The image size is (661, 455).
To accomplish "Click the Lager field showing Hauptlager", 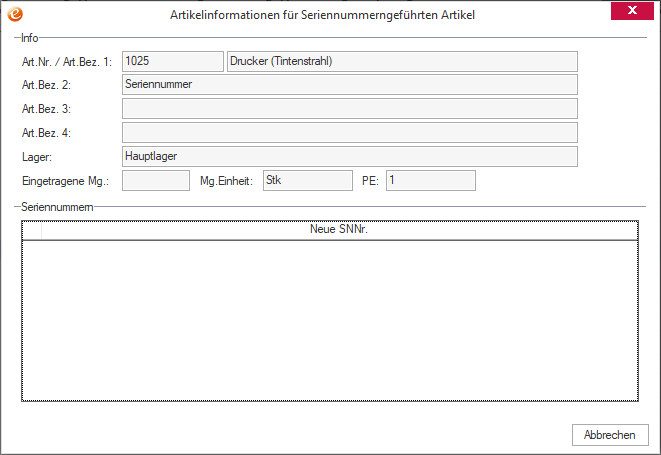I will [350, 156].
